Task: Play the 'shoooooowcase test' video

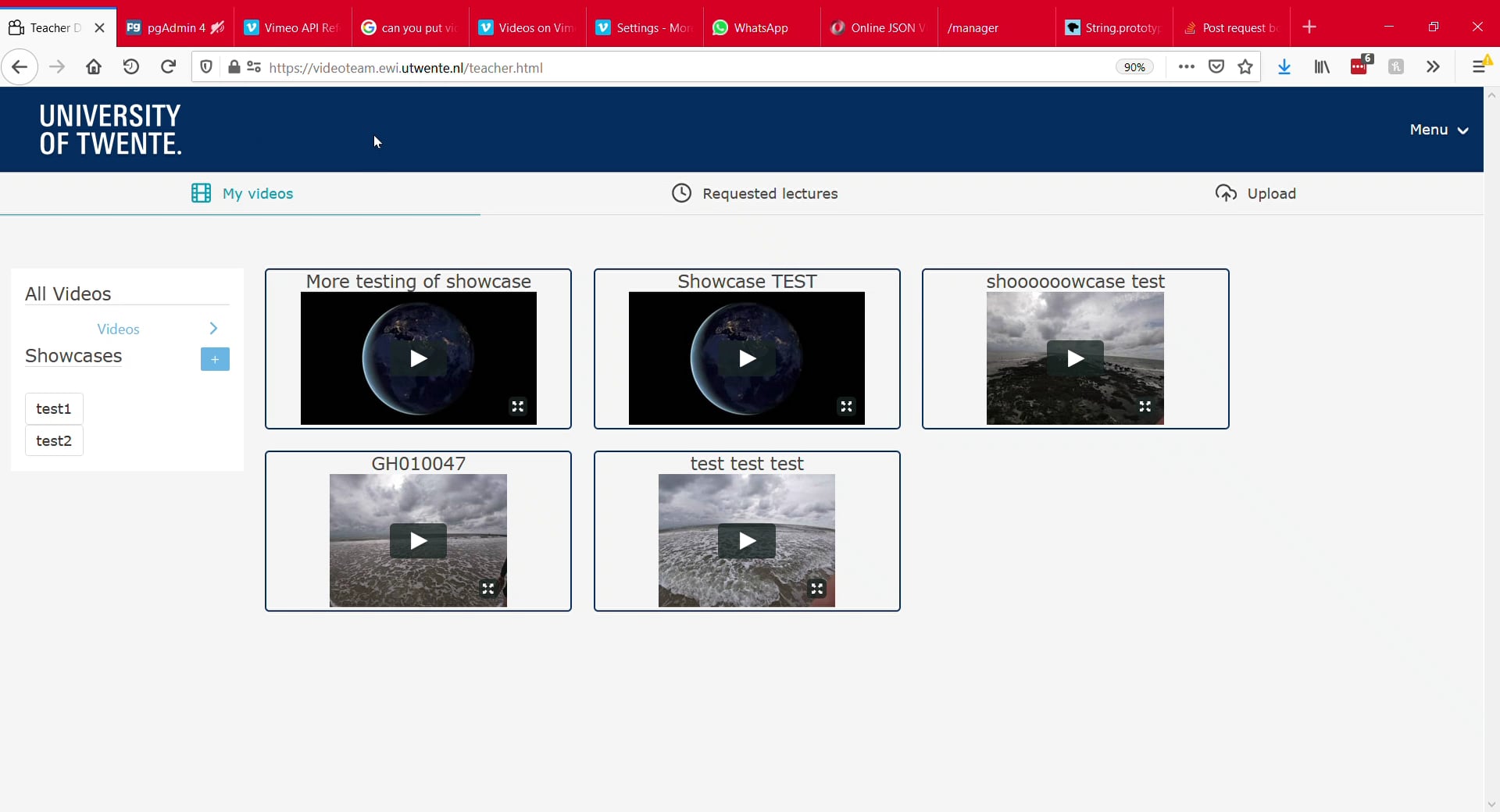Action: 1075,358
